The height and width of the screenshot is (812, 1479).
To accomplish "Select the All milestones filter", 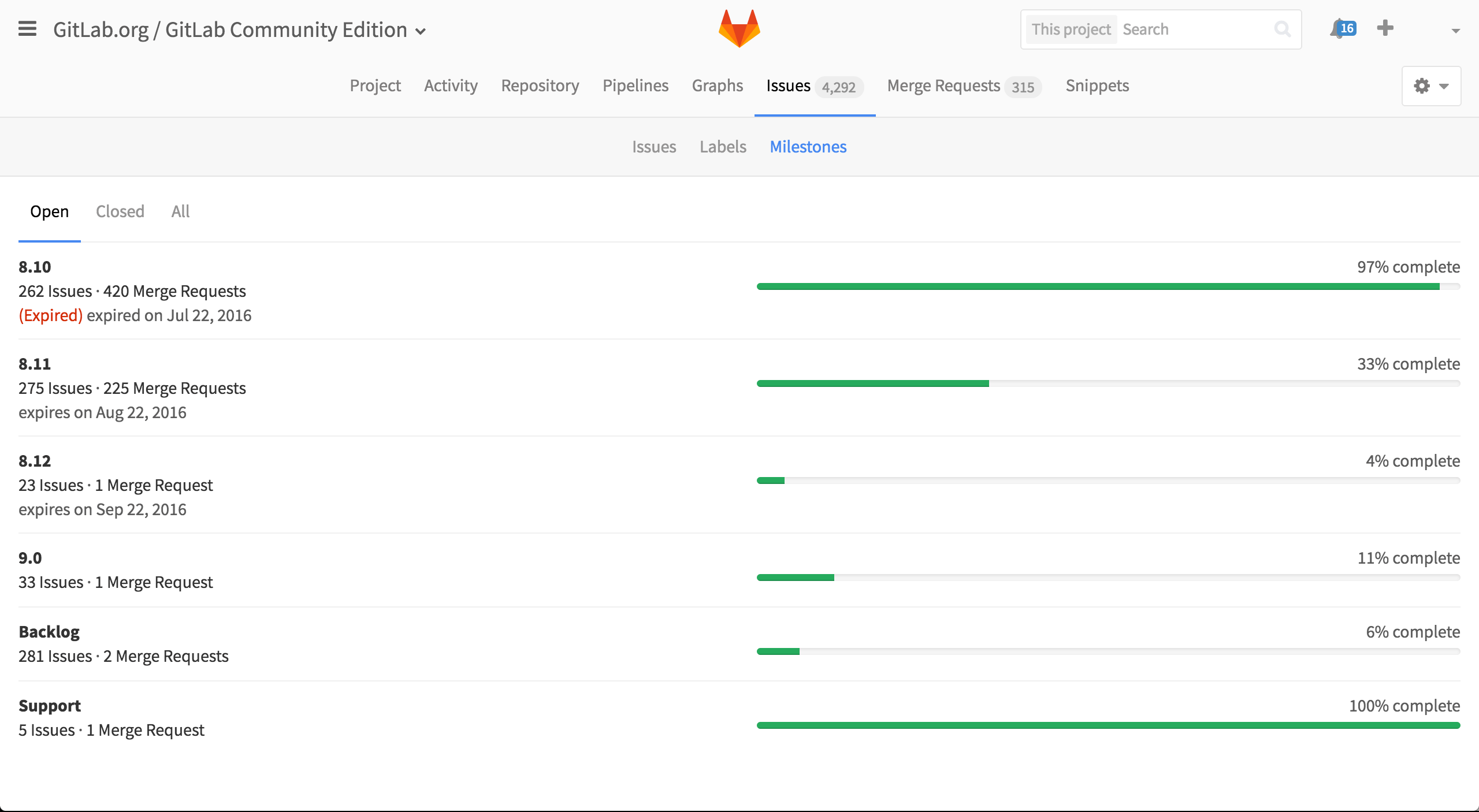I will [180, 211].
